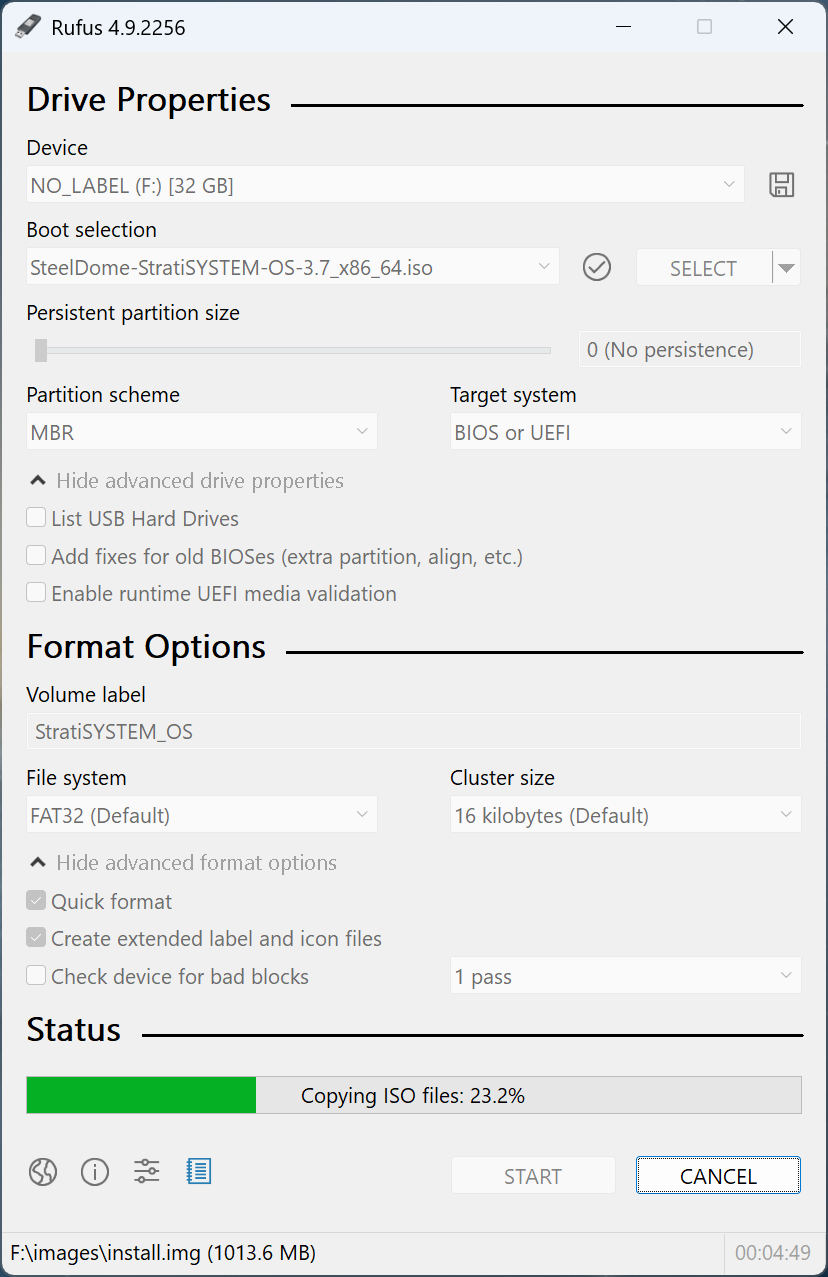Click the save drive image icon

tap(781, 185)
